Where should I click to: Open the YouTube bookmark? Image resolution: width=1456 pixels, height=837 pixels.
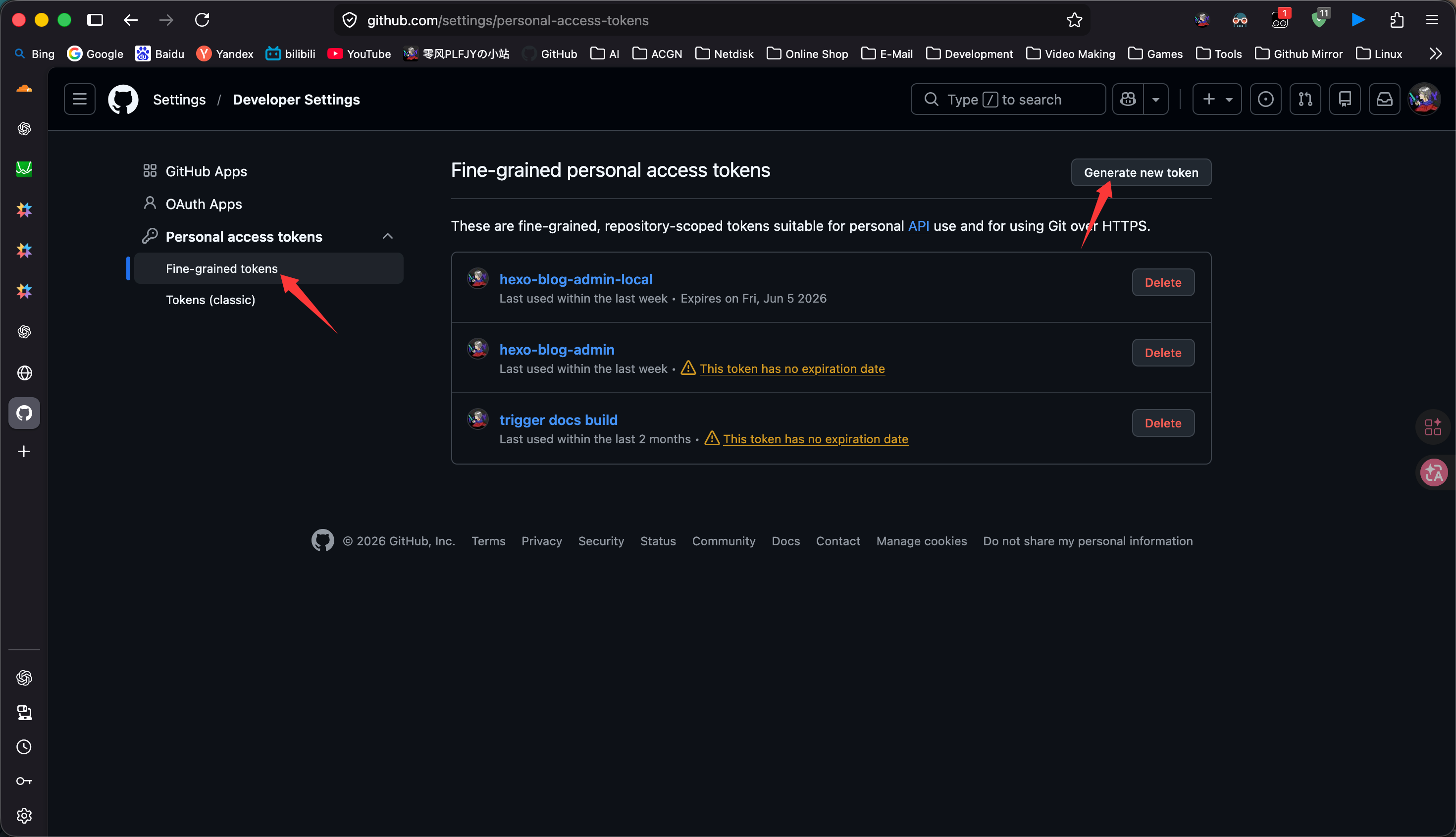359,53
